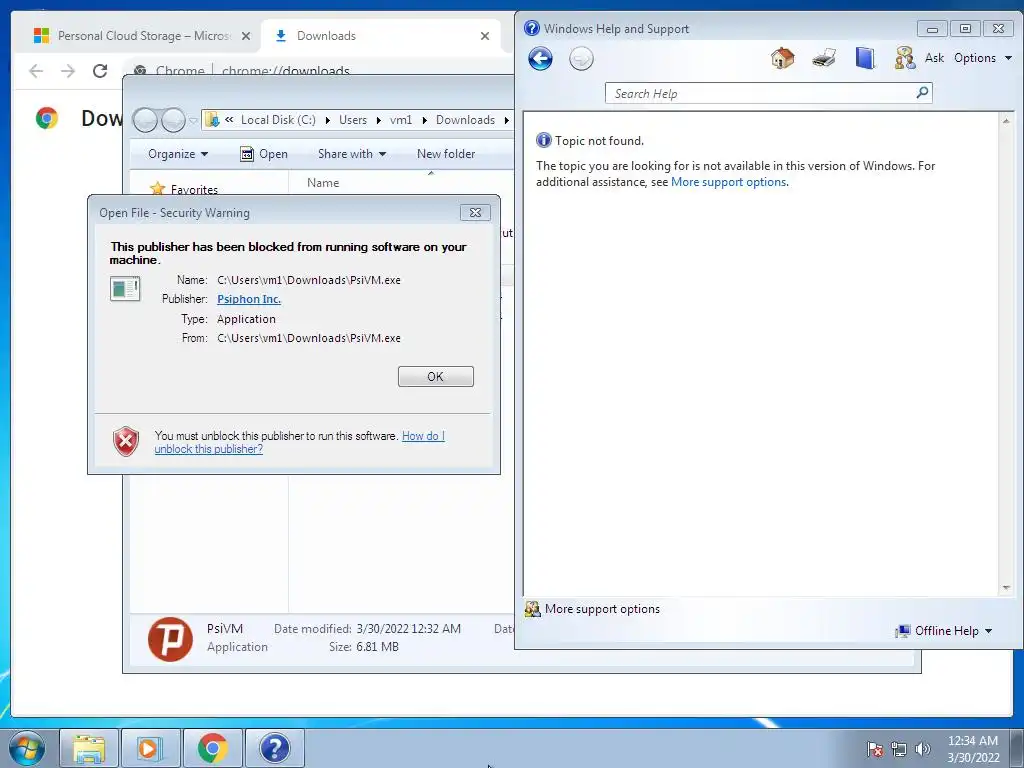Image resolution: width=1024 pixels, height=768 pixels.
Task: Click Ask in Help toolbar
Action: pyautogui.click(x=934, y=58)
